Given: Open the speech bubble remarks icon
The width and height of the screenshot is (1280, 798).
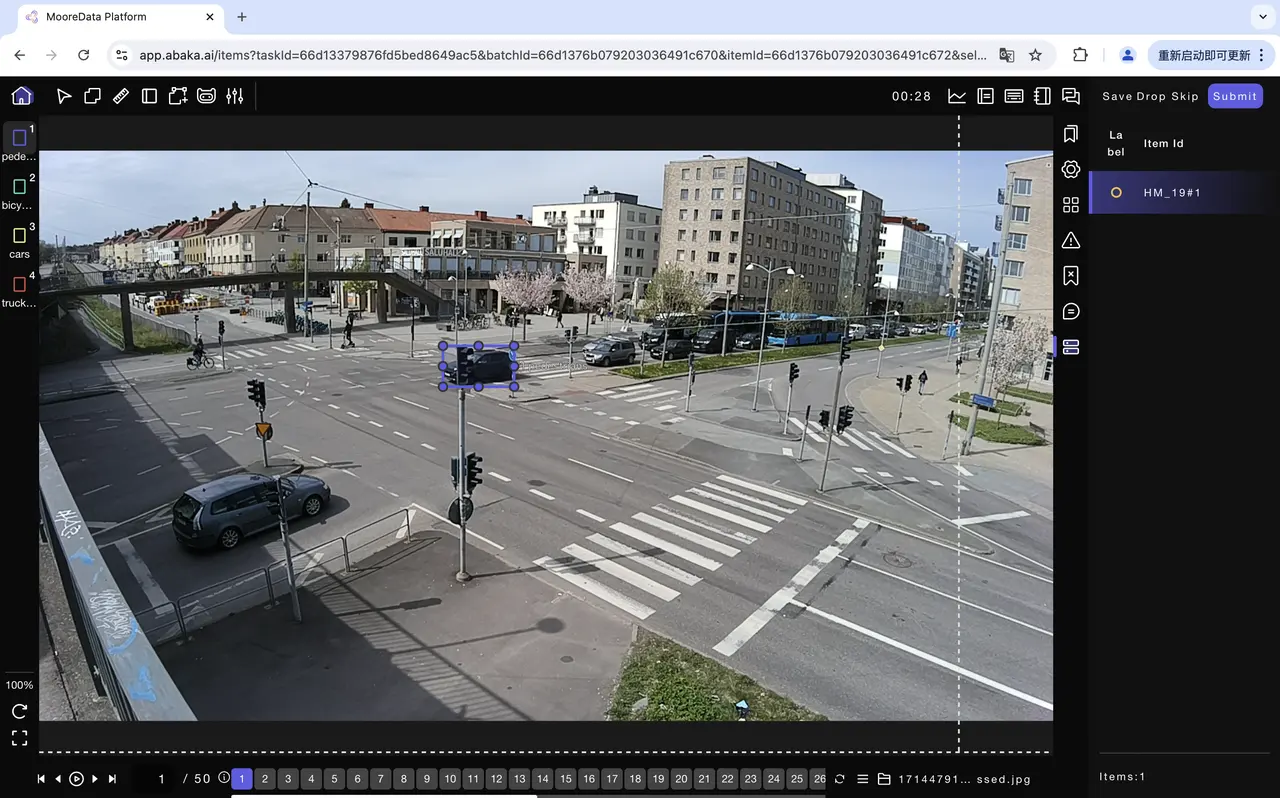Looking at the screenshot, I should coord(1071,312).
